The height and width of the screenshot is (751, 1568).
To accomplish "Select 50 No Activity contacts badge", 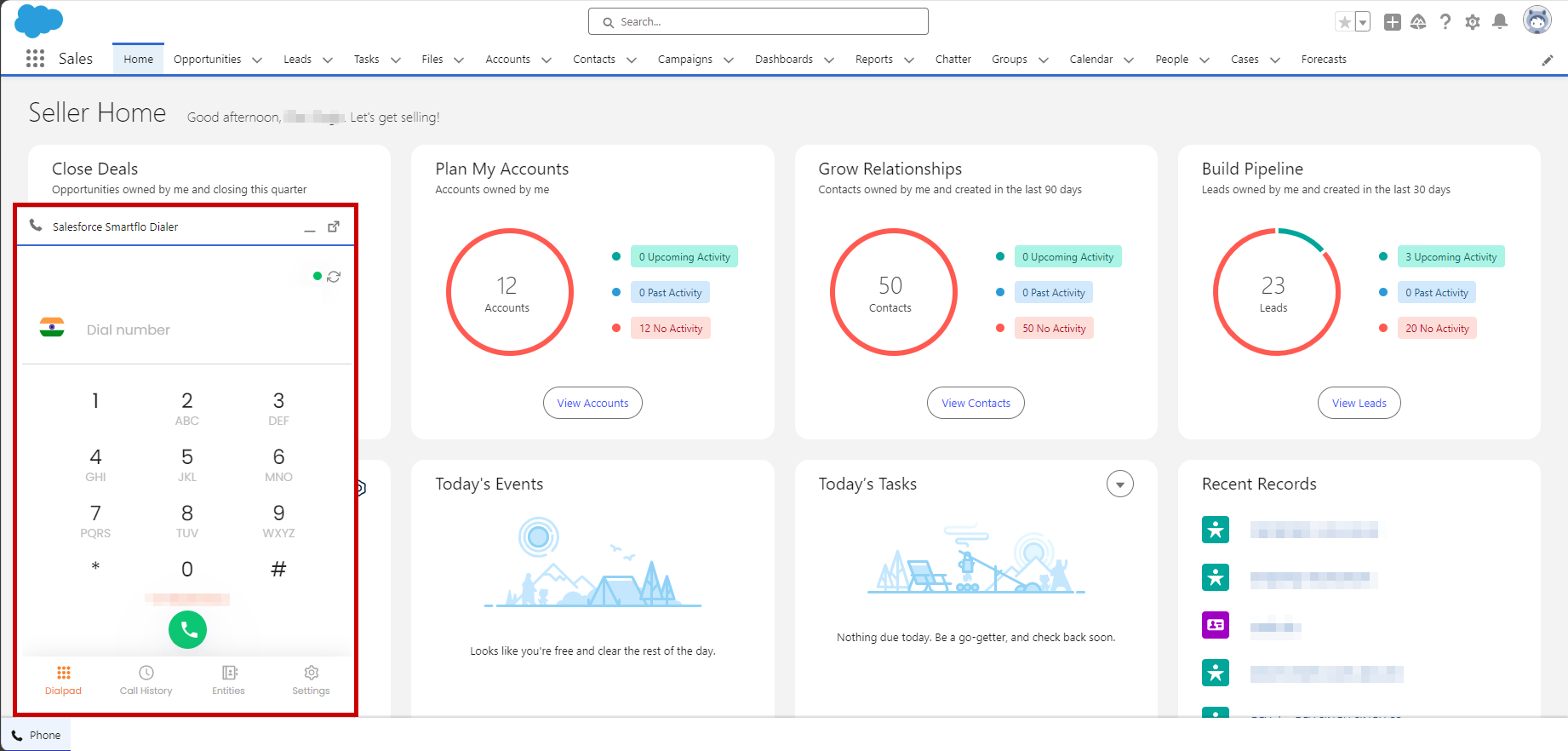I will point(1054,328).
